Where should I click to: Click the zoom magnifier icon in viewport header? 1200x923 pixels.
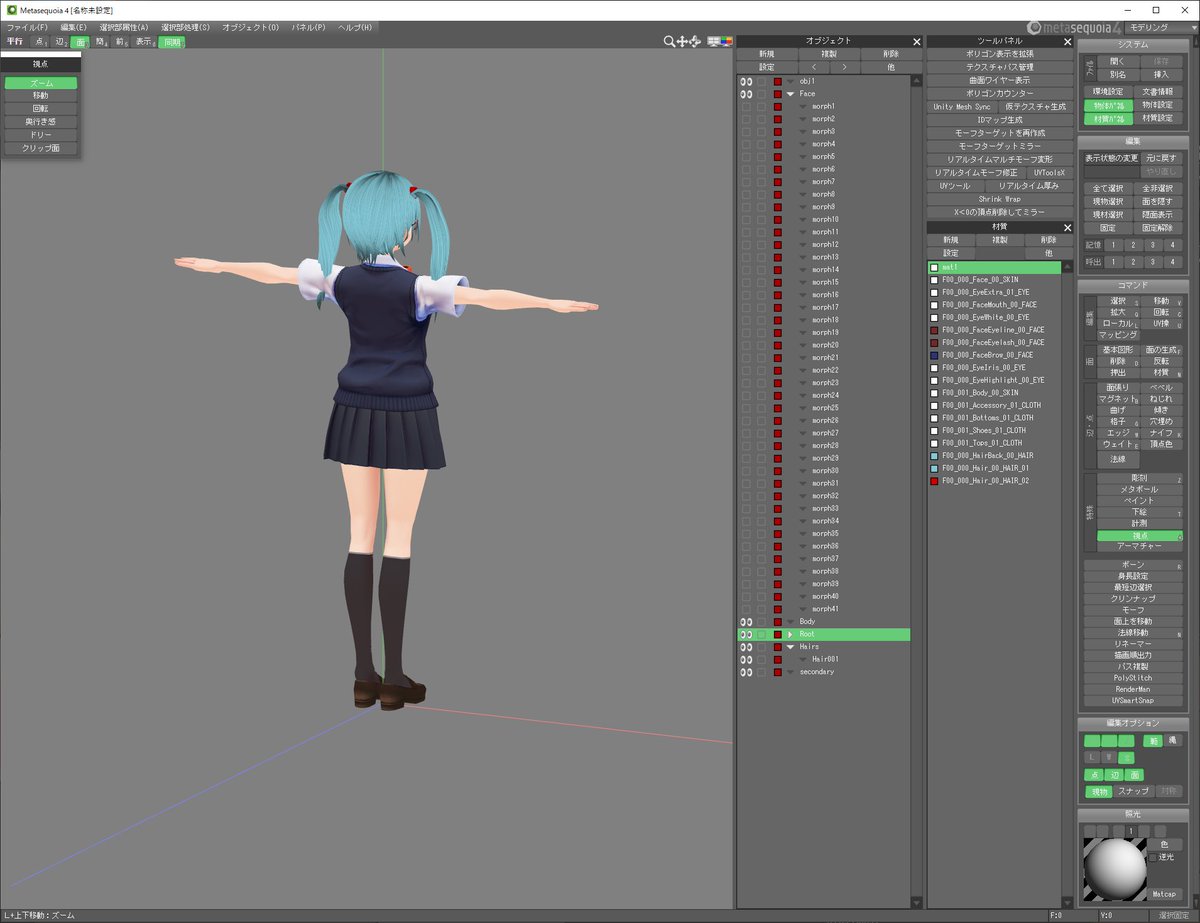point(670,41)
